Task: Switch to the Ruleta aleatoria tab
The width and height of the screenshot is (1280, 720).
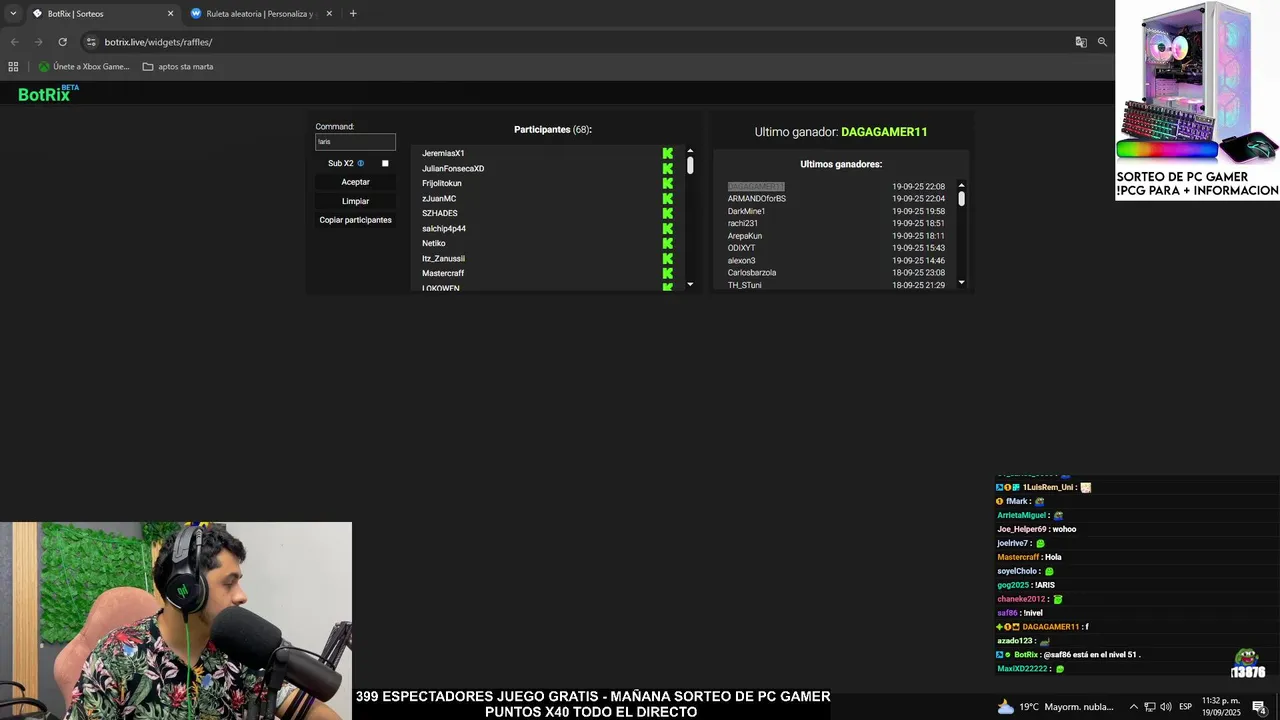Action: pyautogui.click(x=260, y=14)
